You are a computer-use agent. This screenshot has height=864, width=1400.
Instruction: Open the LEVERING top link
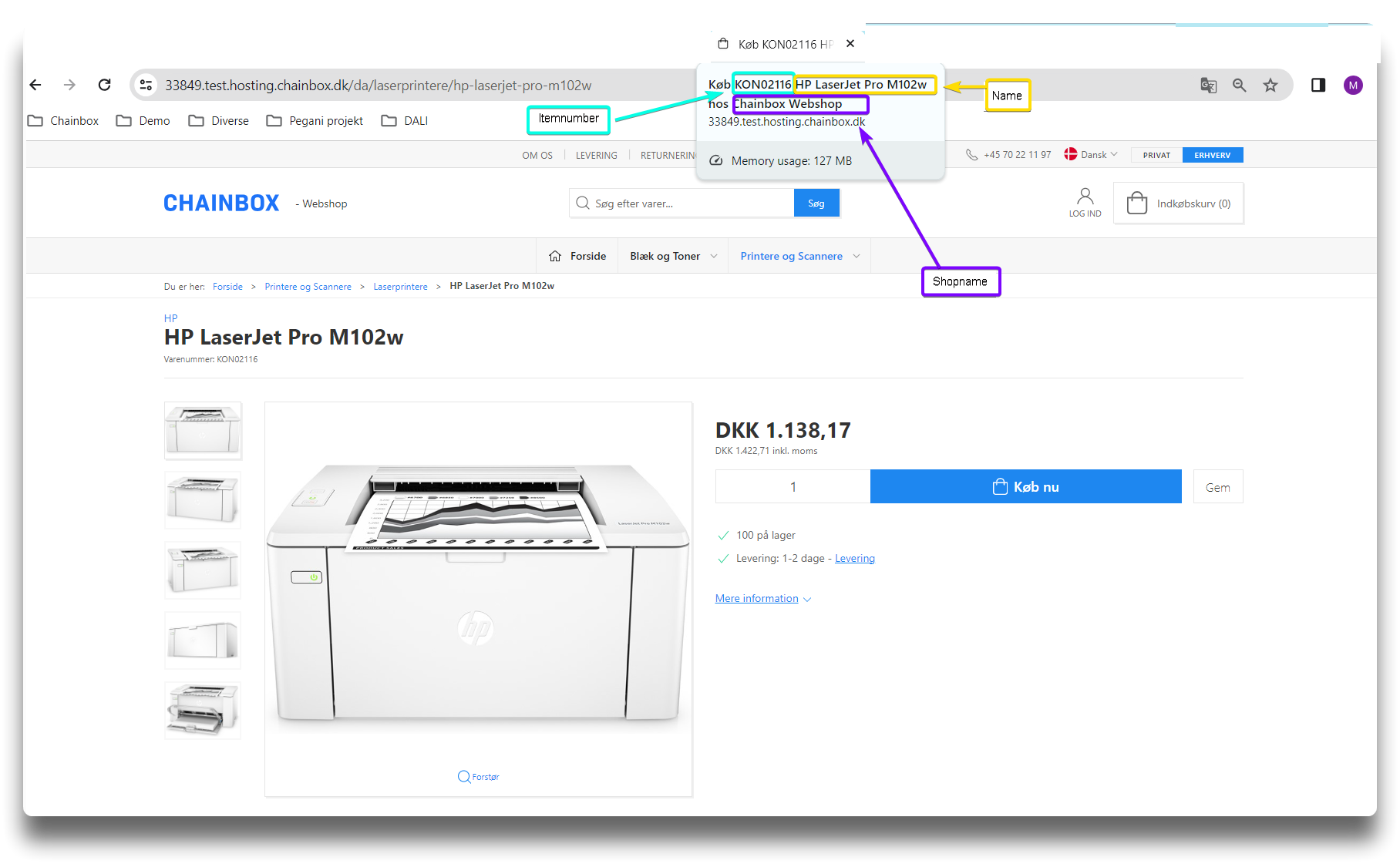point(596,155)
